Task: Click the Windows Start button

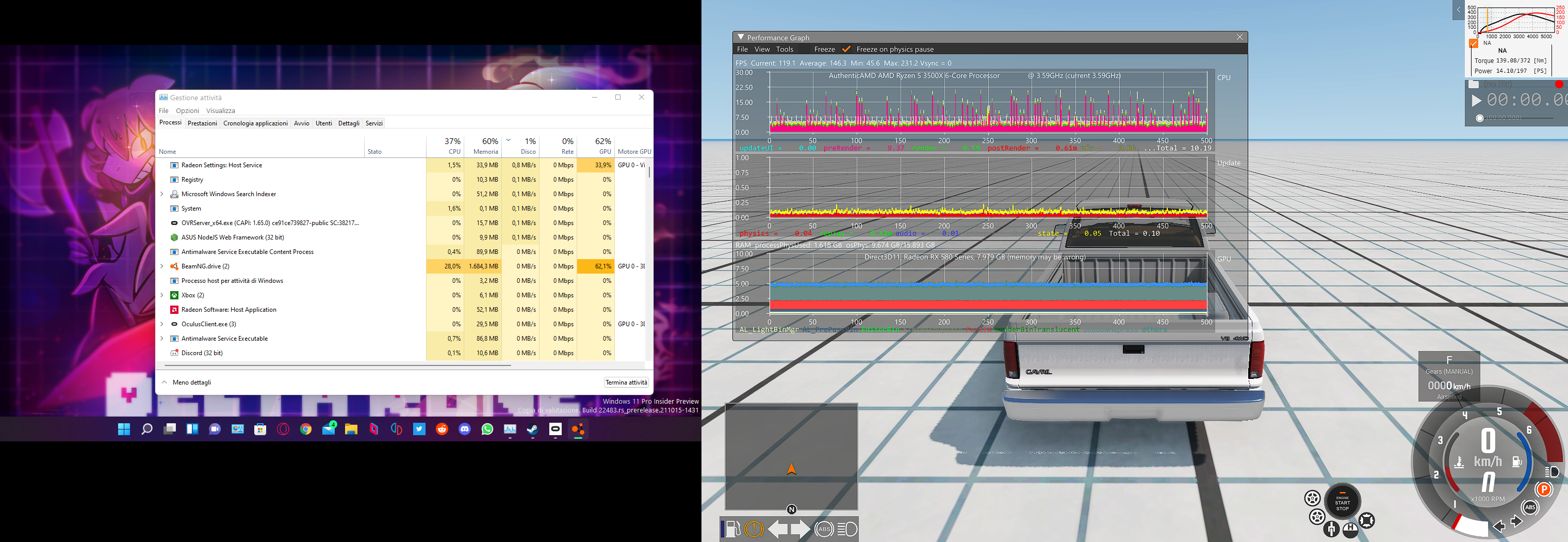Action: click(124, 429)
